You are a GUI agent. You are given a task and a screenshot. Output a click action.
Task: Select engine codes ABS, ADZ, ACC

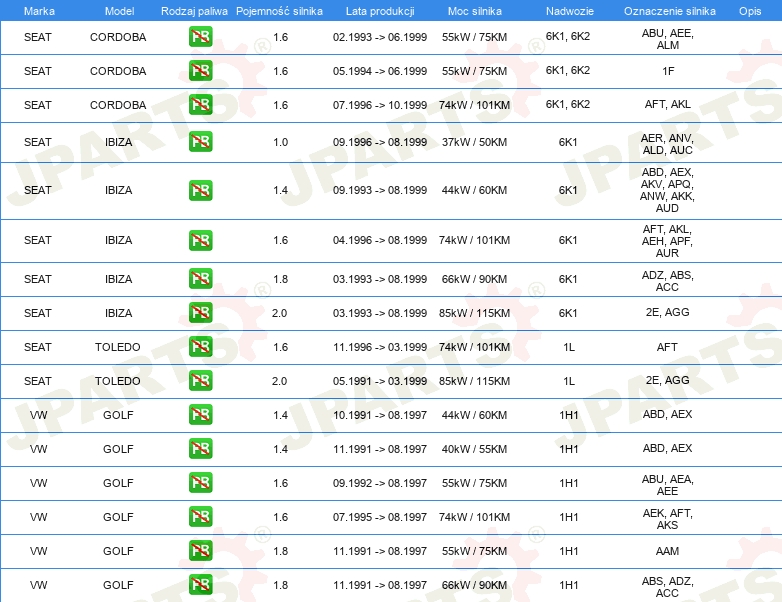pos(667,587)
